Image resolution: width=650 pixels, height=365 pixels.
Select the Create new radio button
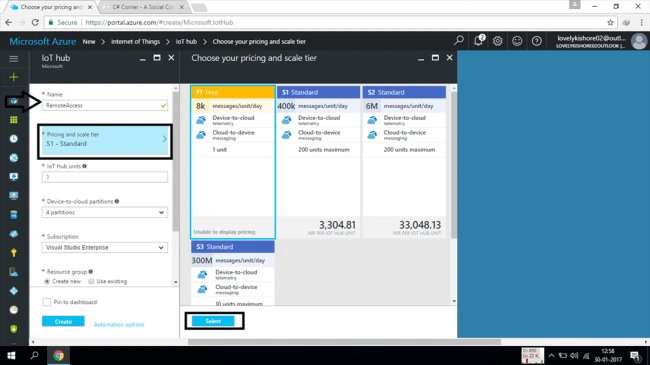coord(47,281)
